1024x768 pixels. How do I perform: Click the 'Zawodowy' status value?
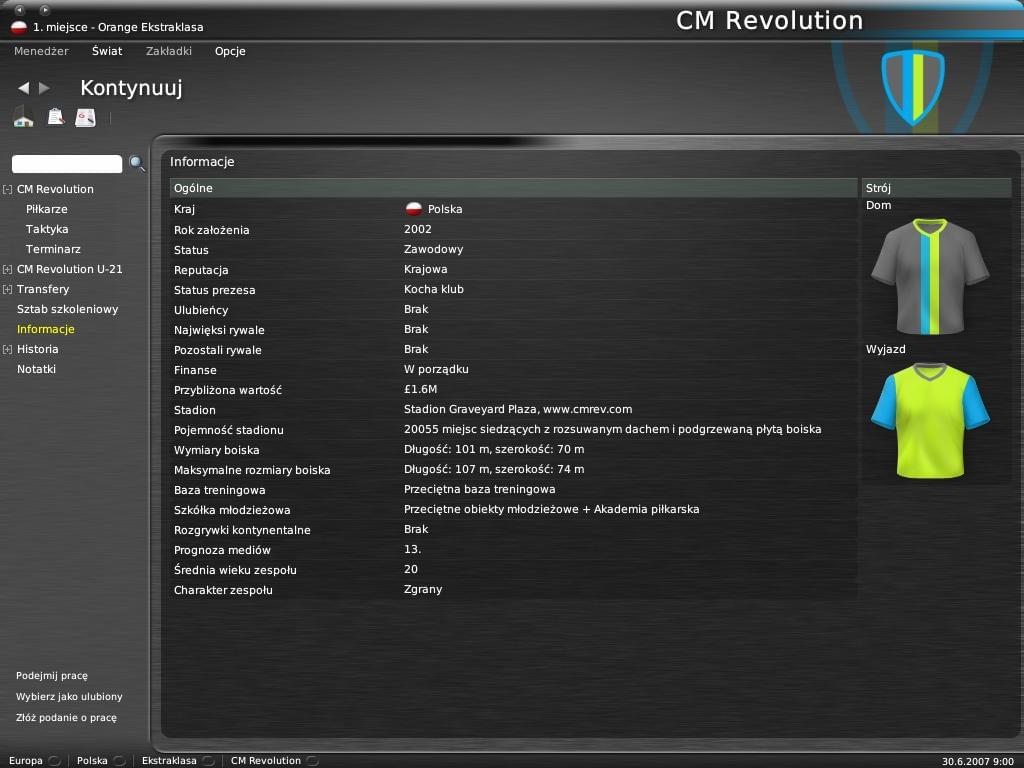click(433, 249)
